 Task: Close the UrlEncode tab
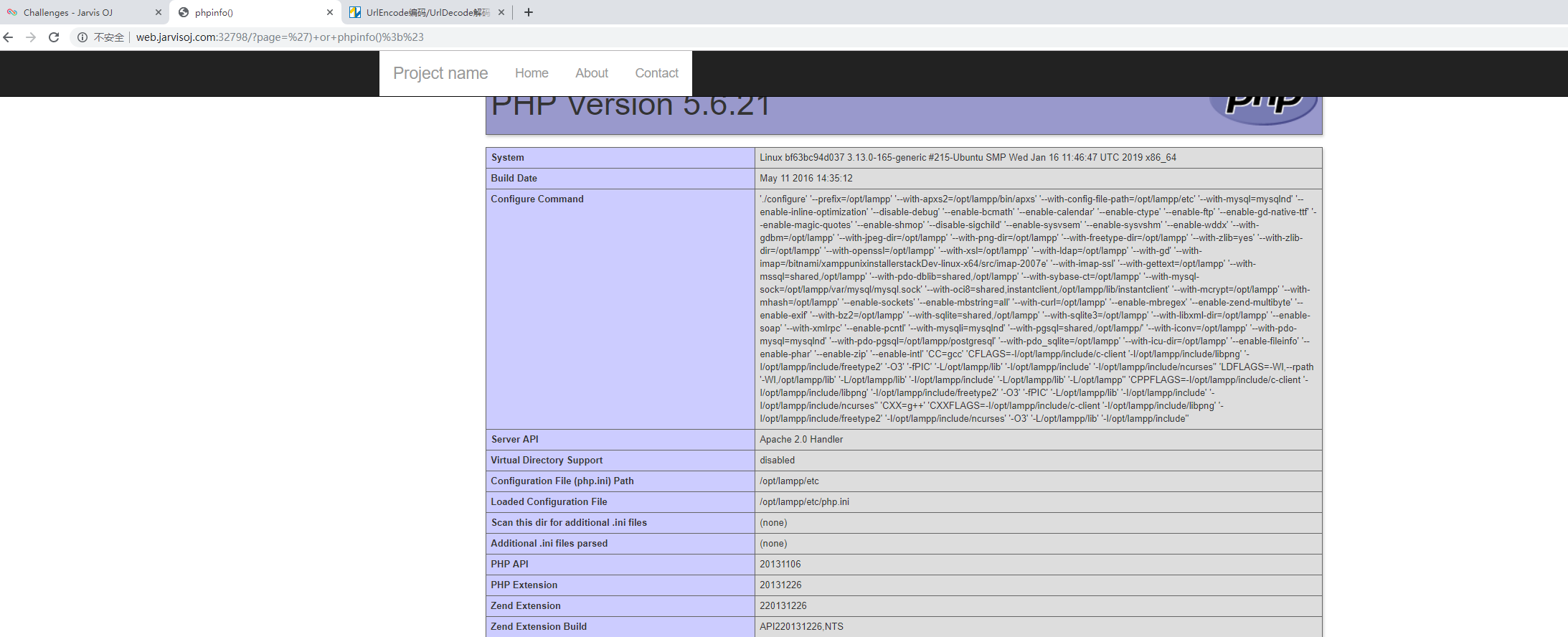click(x=501, y=12)
